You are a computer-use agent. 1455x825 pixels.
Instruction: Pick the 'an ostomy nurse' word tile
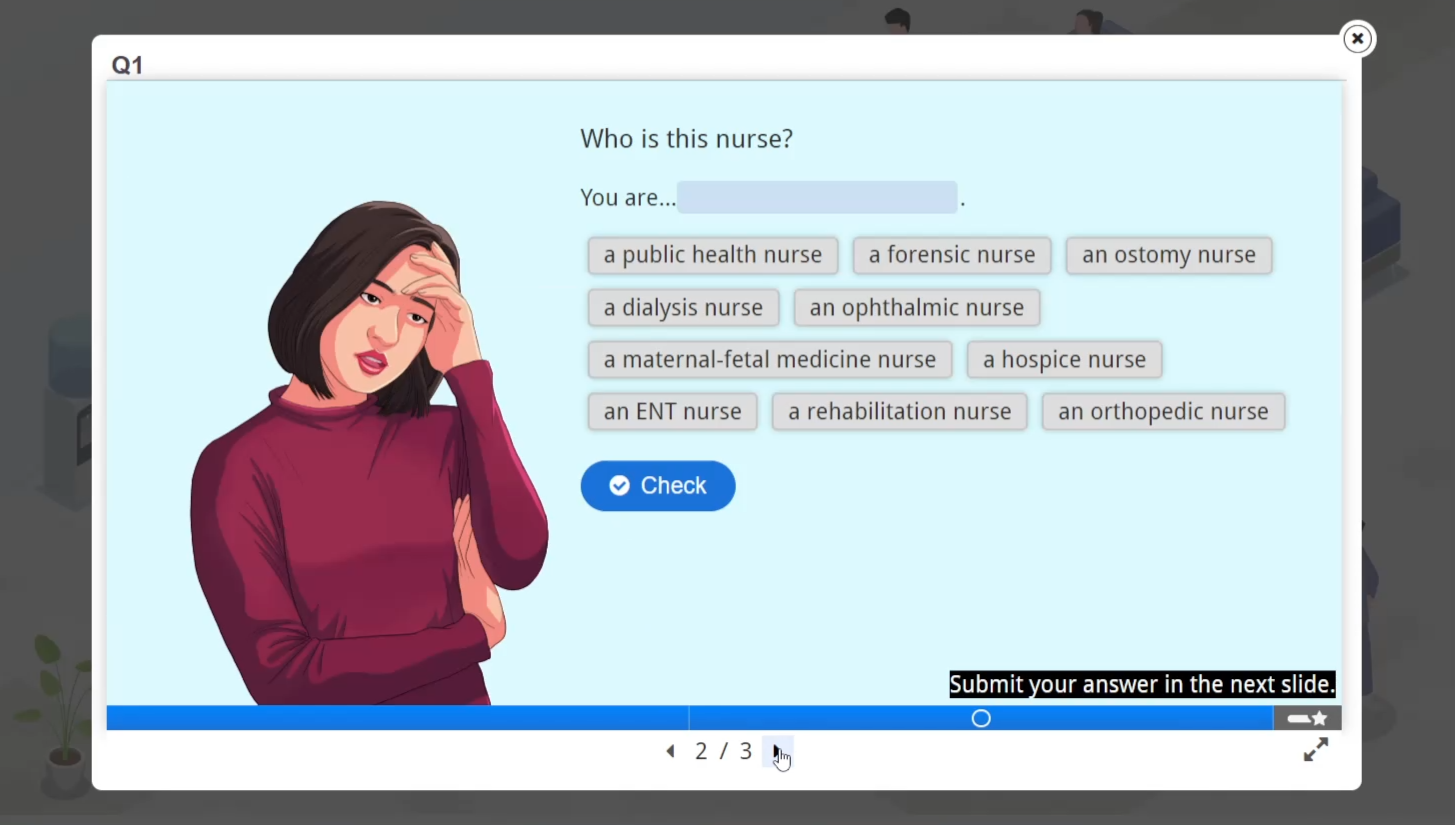click(x=1169, y=255)
